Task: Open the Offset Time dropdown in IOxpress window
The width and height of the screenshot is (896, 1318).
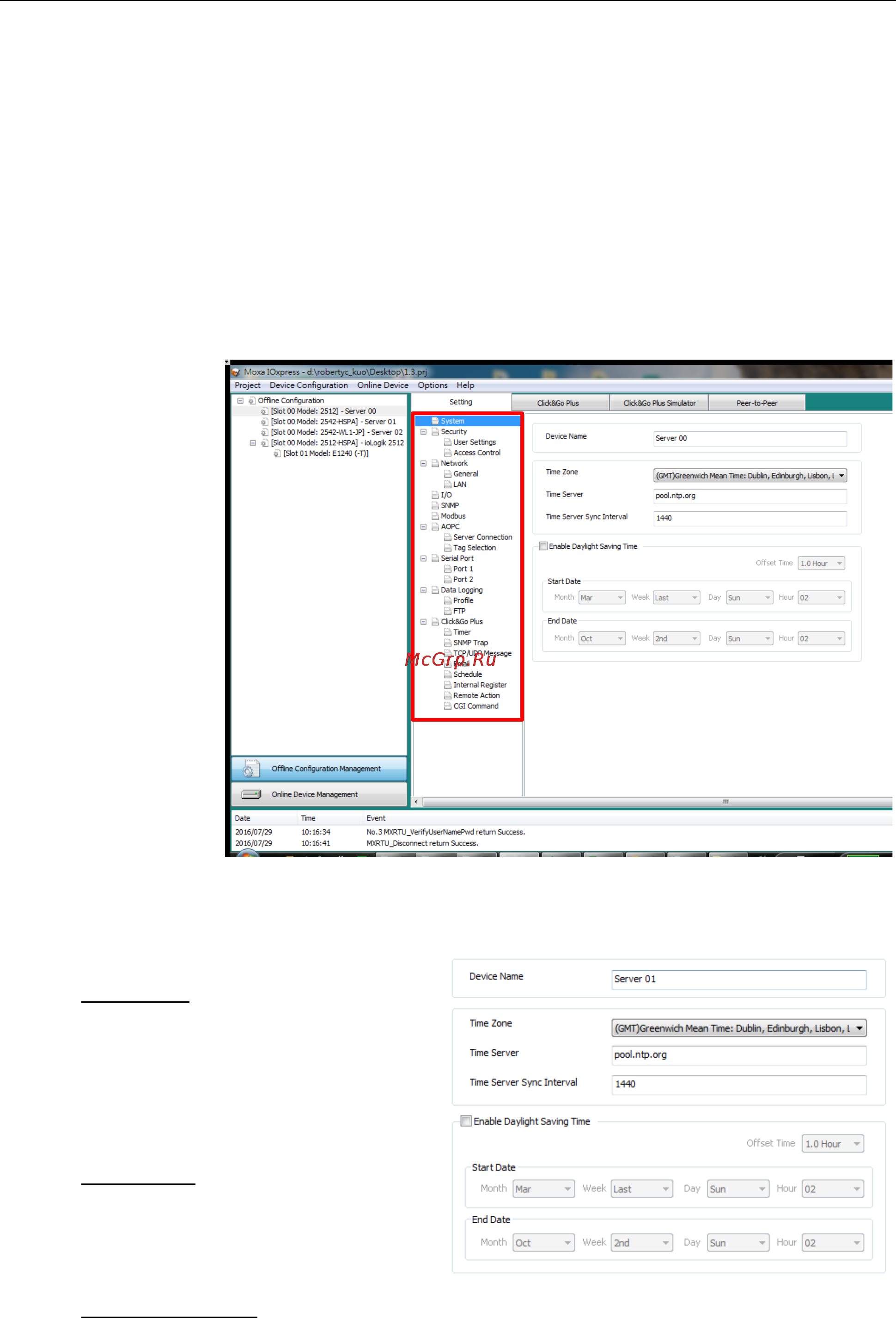Action: (x=821, y=564)
